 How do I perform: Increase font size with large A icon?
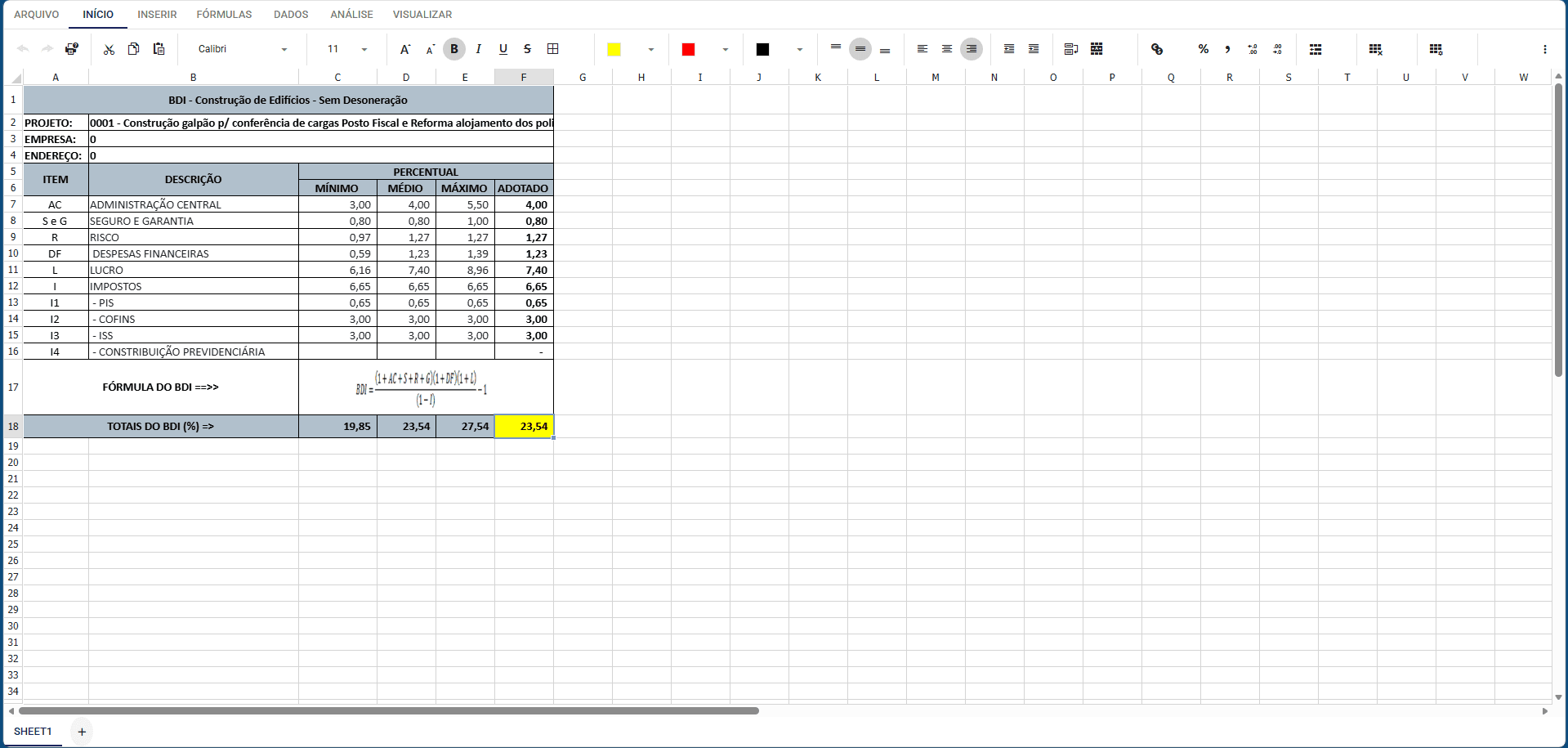coord(404,49)
